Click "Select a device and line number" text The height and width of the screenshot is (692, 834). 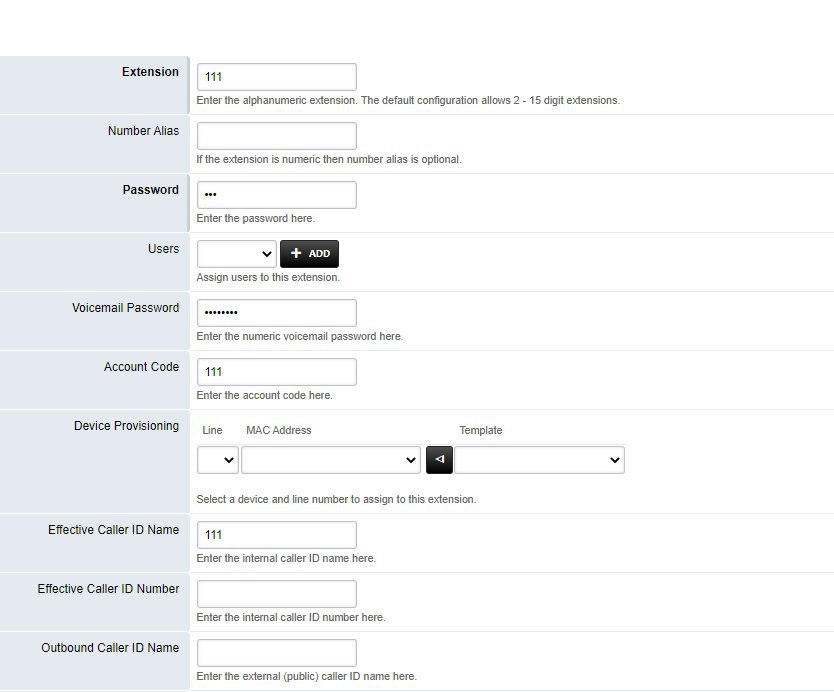click(x=336, y=499)
